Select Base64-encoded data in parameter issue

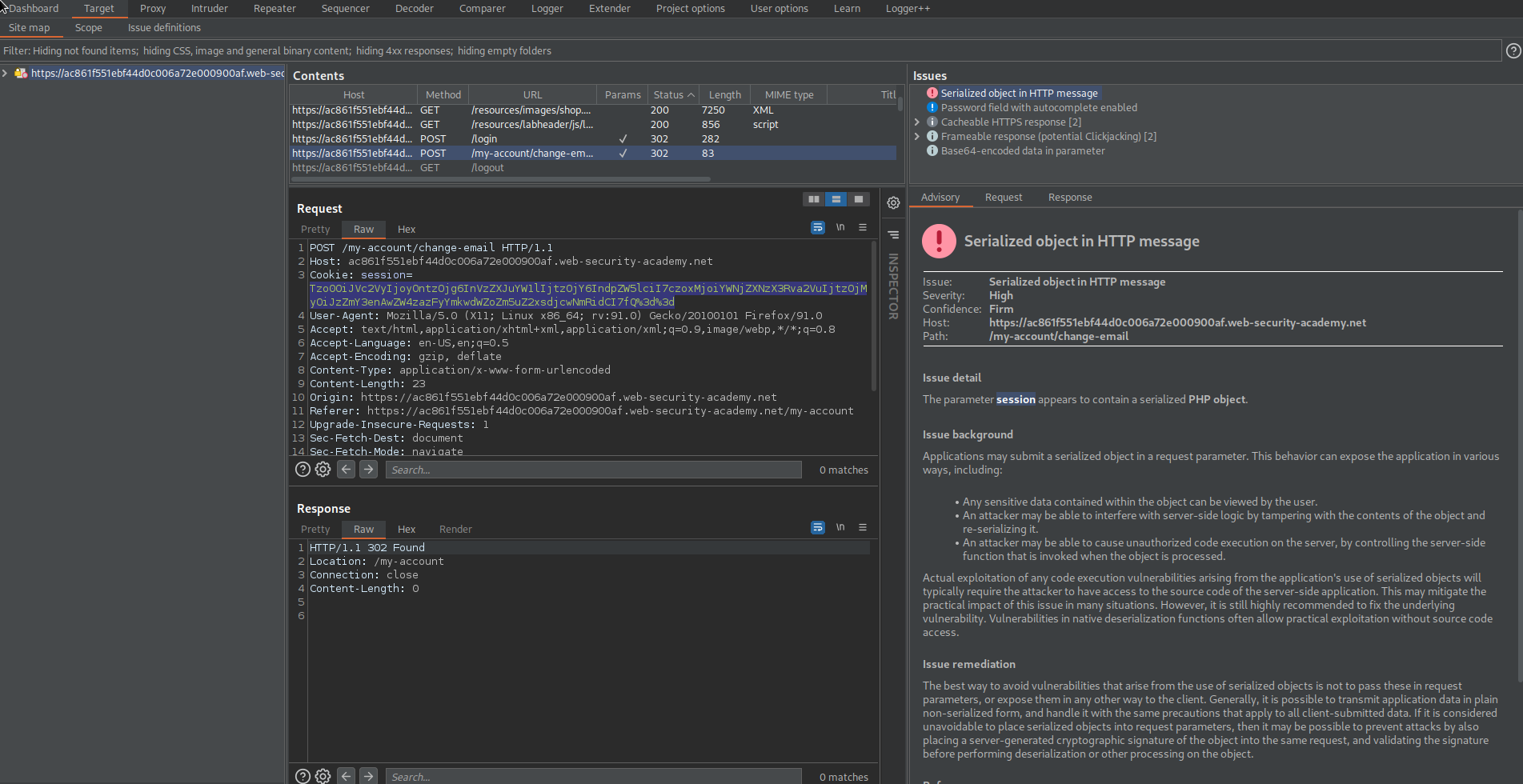(x=1022, y=150)
